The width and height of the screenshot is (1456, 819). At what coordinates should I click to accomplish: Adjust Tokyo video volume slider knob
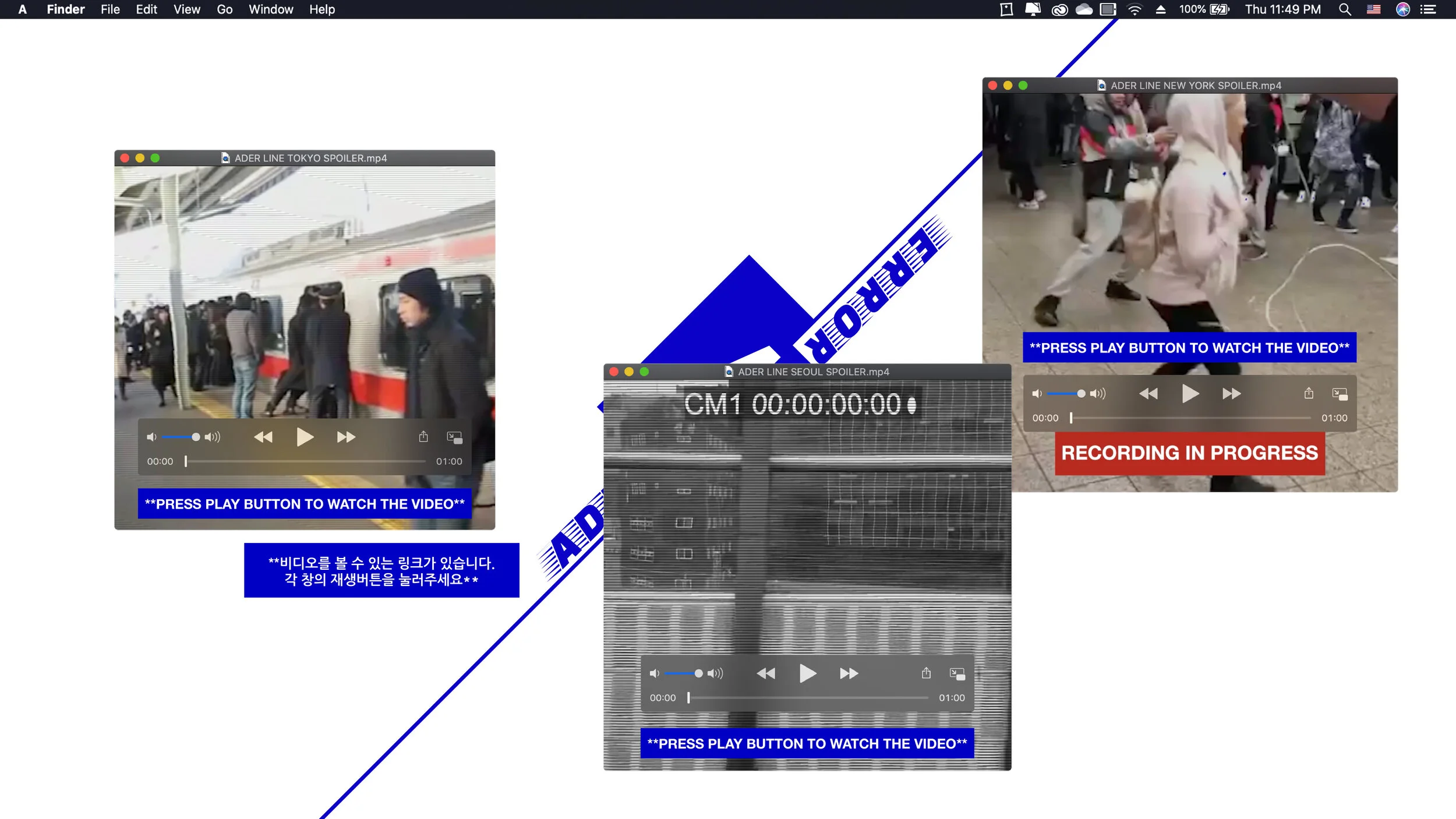click(196, 437)
